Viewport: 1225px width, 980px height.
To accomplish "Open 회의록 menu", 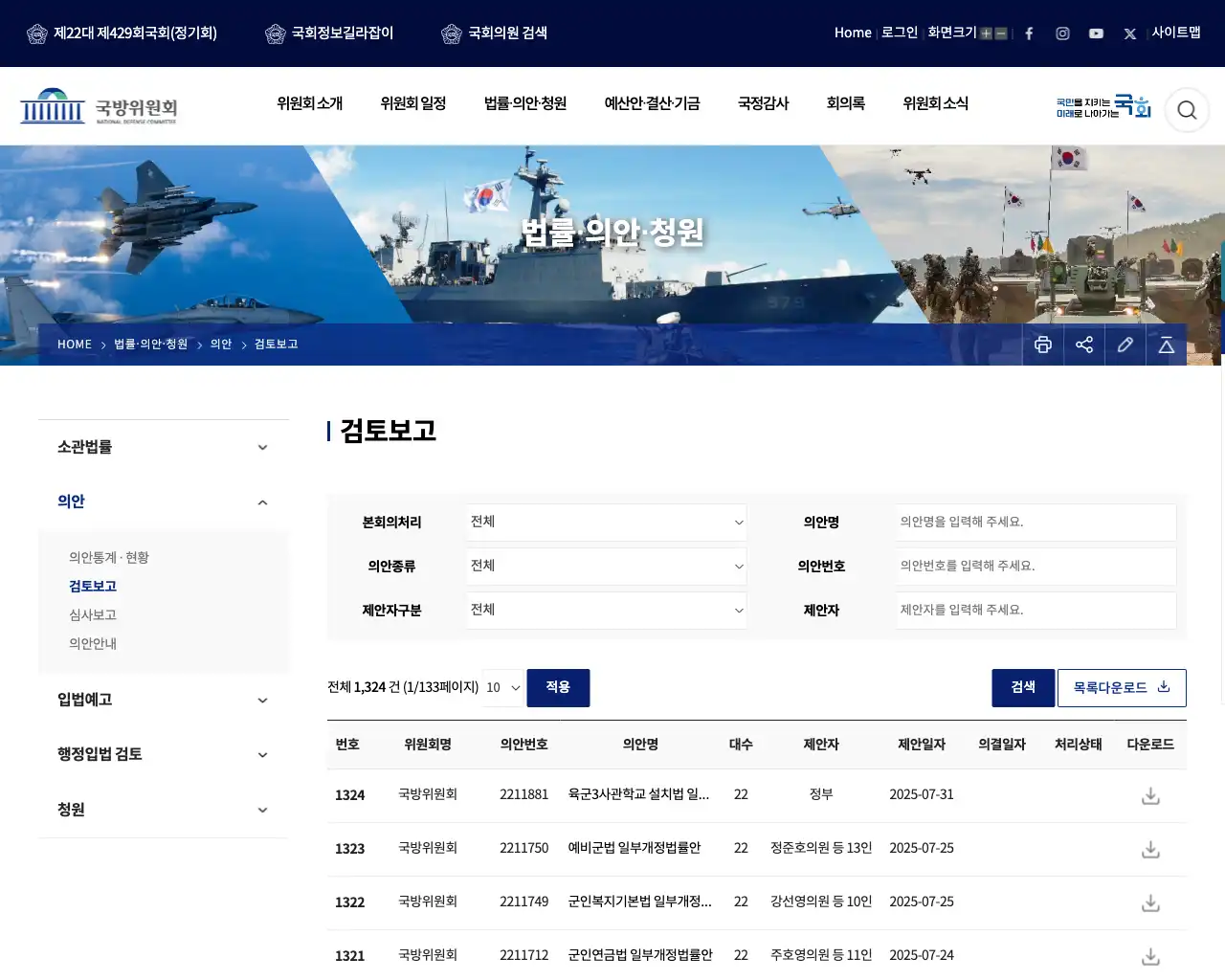I will [846, 103].
